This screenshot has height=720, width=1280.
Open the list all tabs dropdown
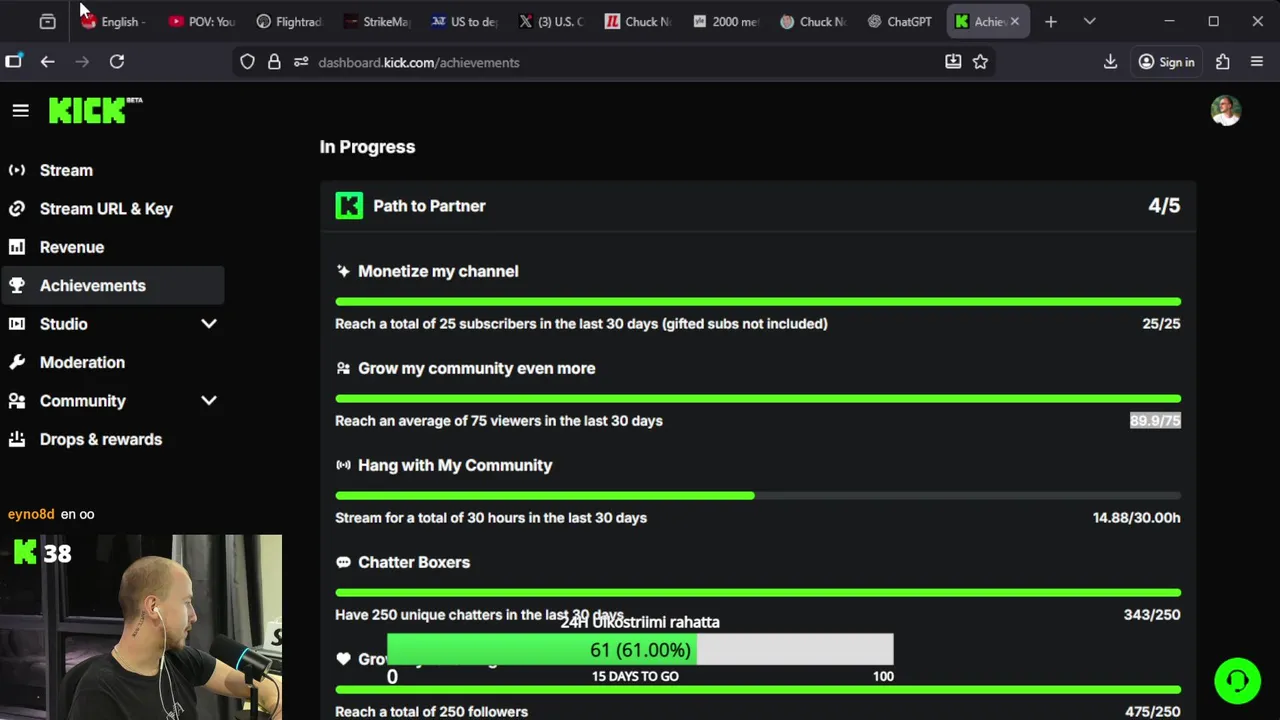tap(1089, 21)
